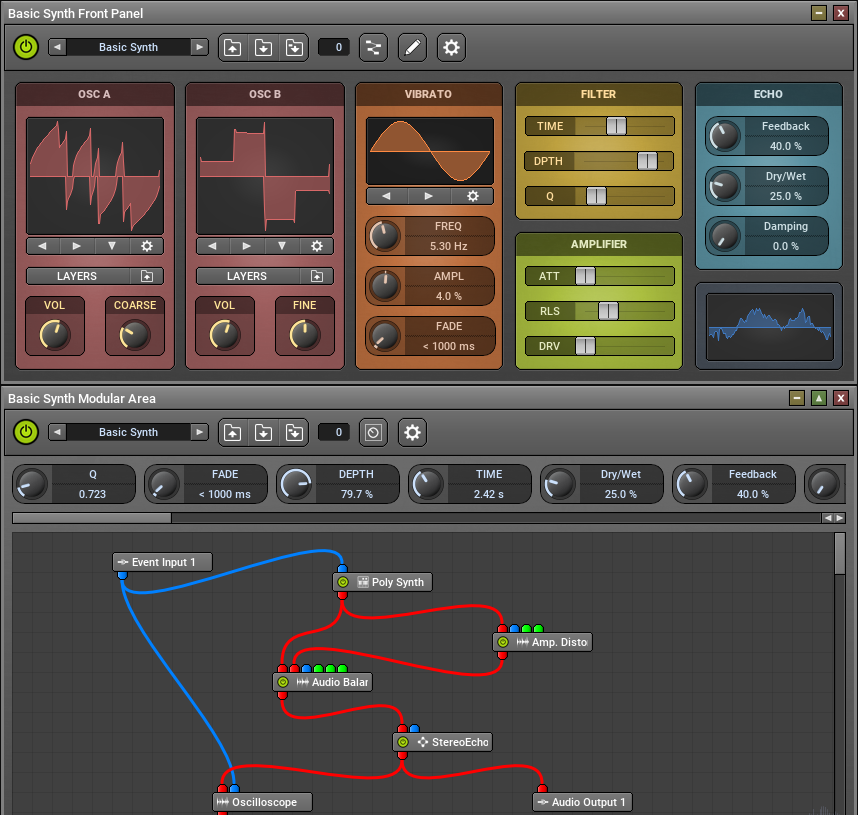Click the first preset folder icon in Modular Area

(232, 432)
